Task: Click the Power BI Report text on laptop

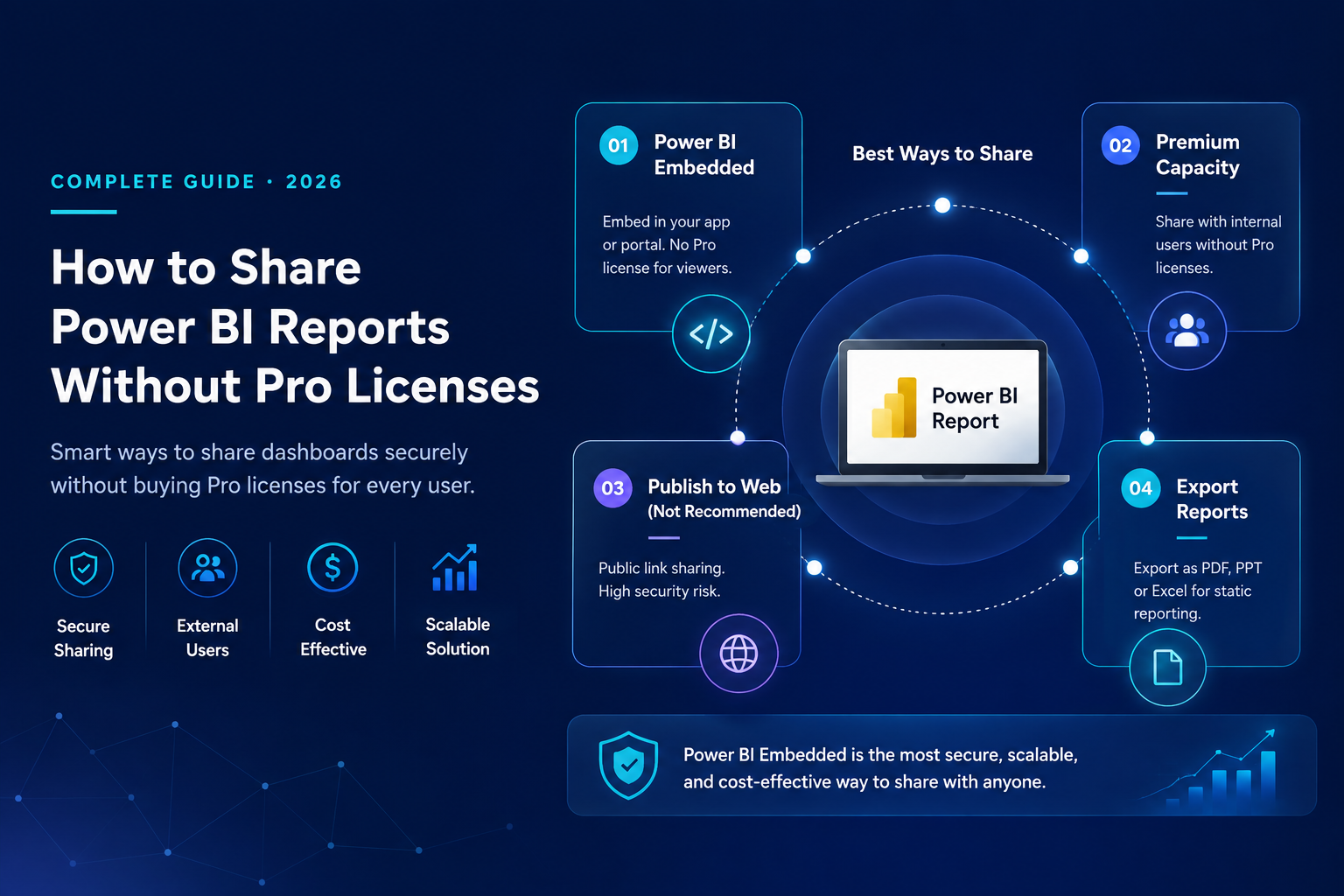Action: click(975, 409)
